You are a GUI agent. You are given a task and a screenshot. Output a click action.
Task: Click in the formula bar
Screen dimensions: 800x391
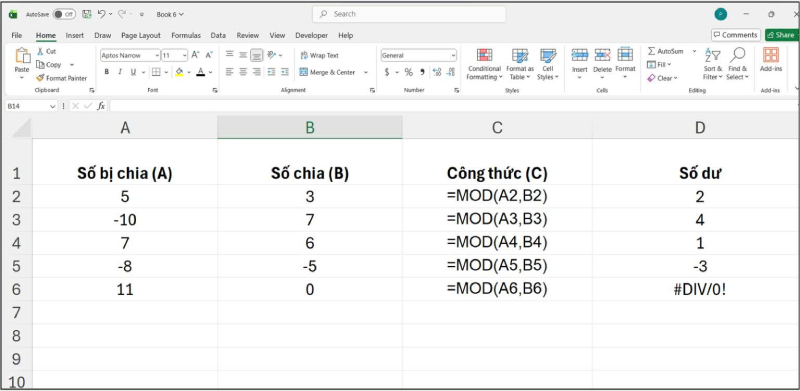tap(453, 106)
